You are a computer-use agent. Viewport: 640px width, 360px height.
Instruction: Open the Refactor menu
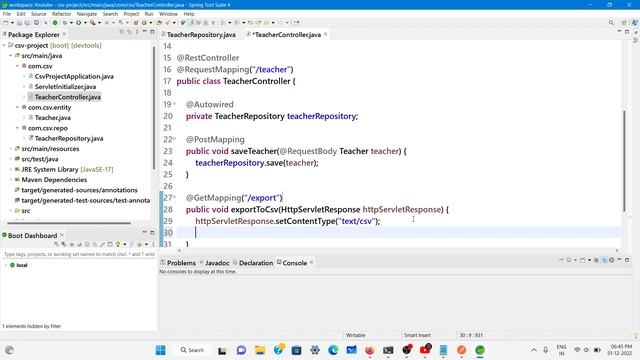62,14
